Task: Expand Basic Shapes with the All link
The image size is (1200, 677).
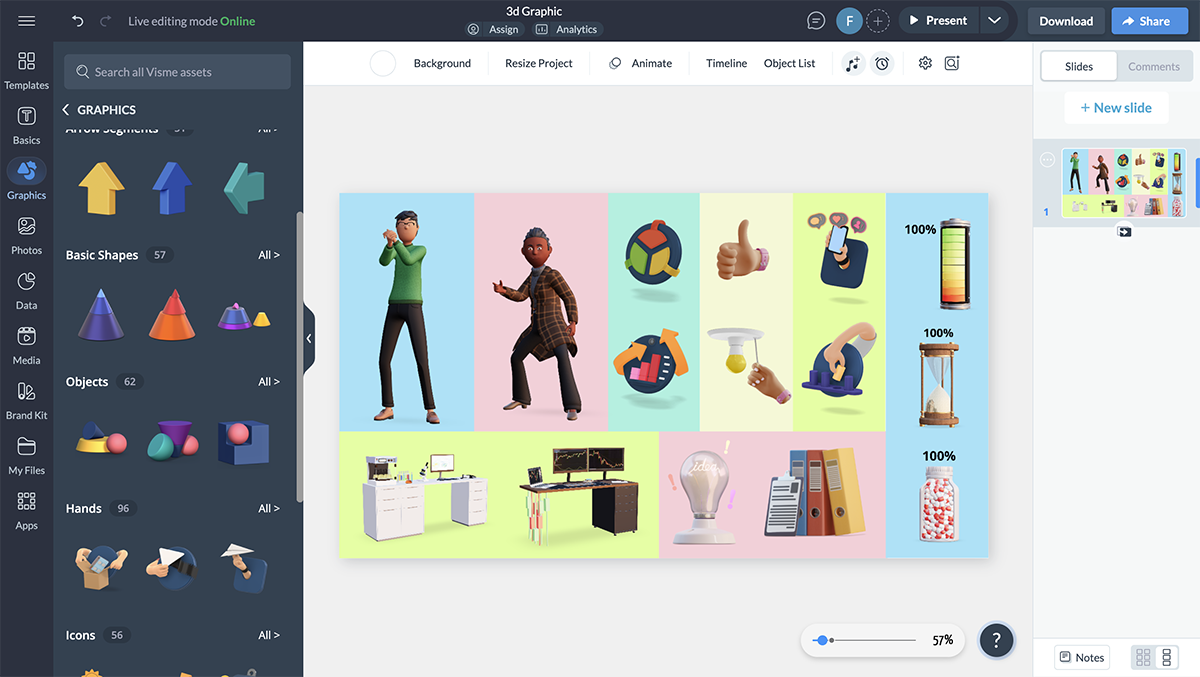Action: (x=268, y=254)
